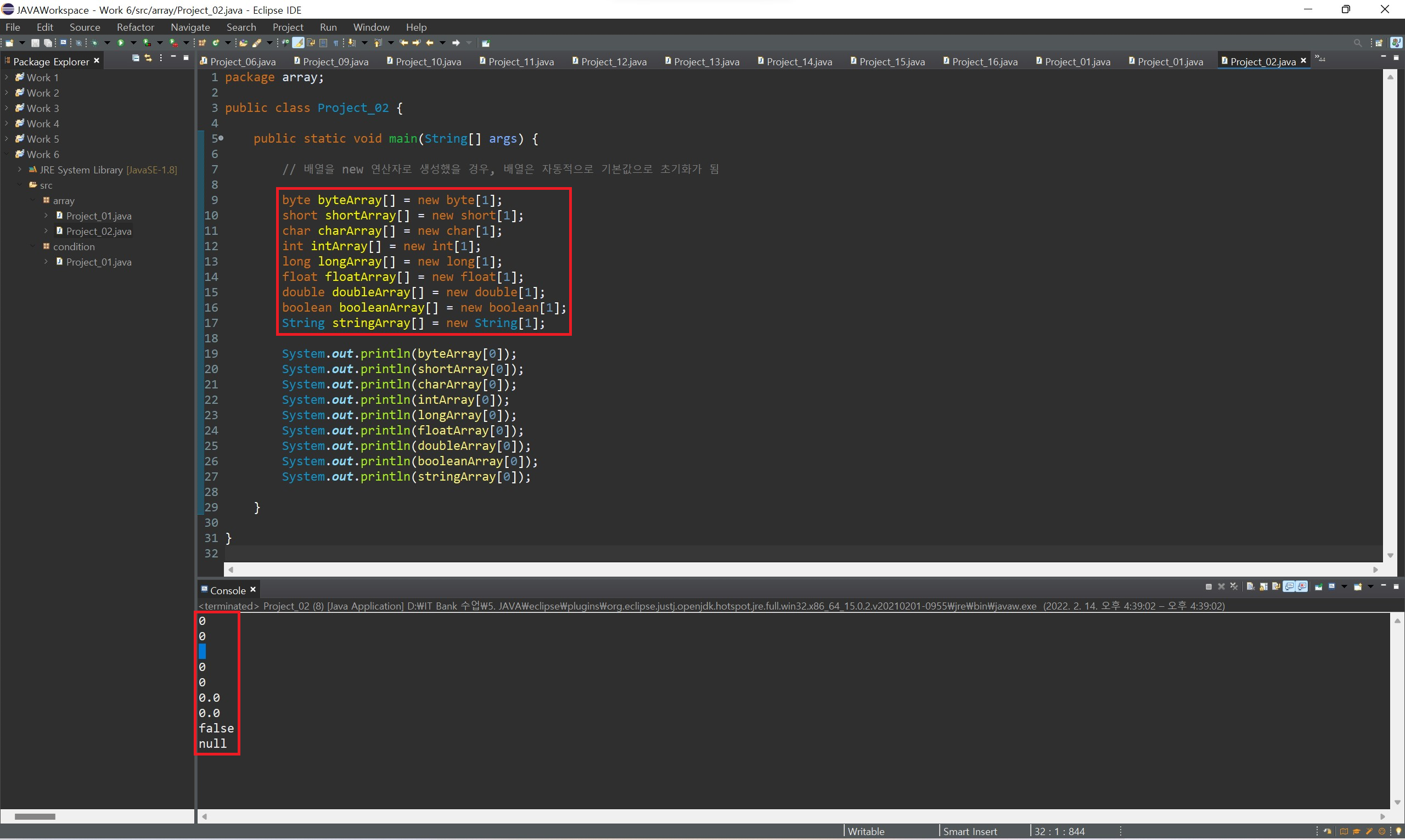Click JRE System Library entry
1405x840 pixels.
coord(81,170)
